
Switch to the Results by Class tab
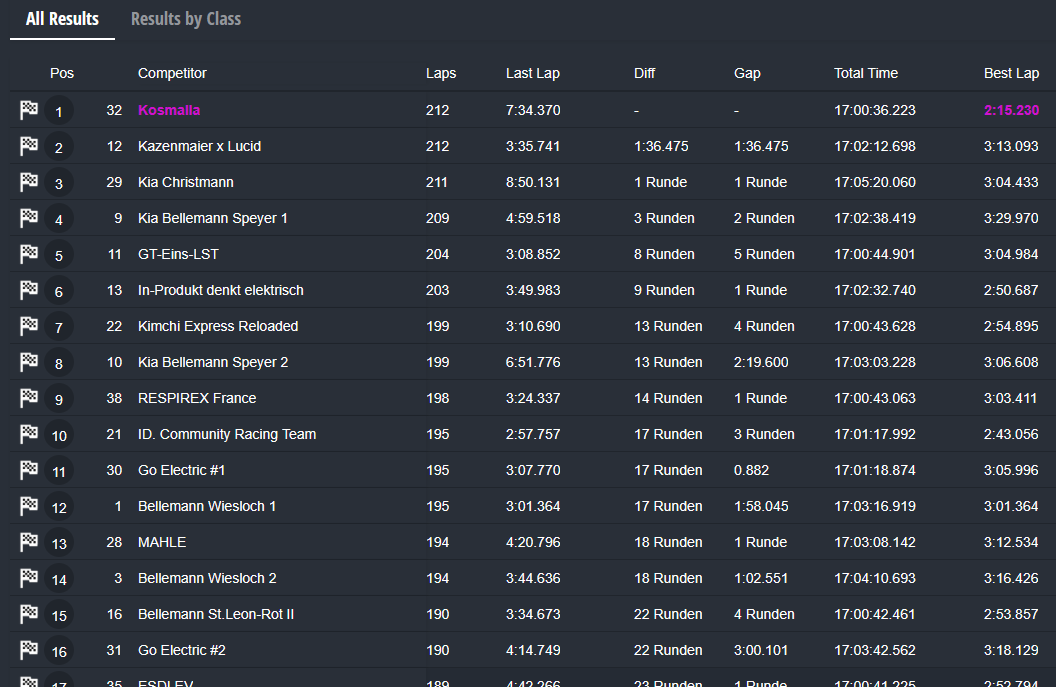(x=186, y=19)
